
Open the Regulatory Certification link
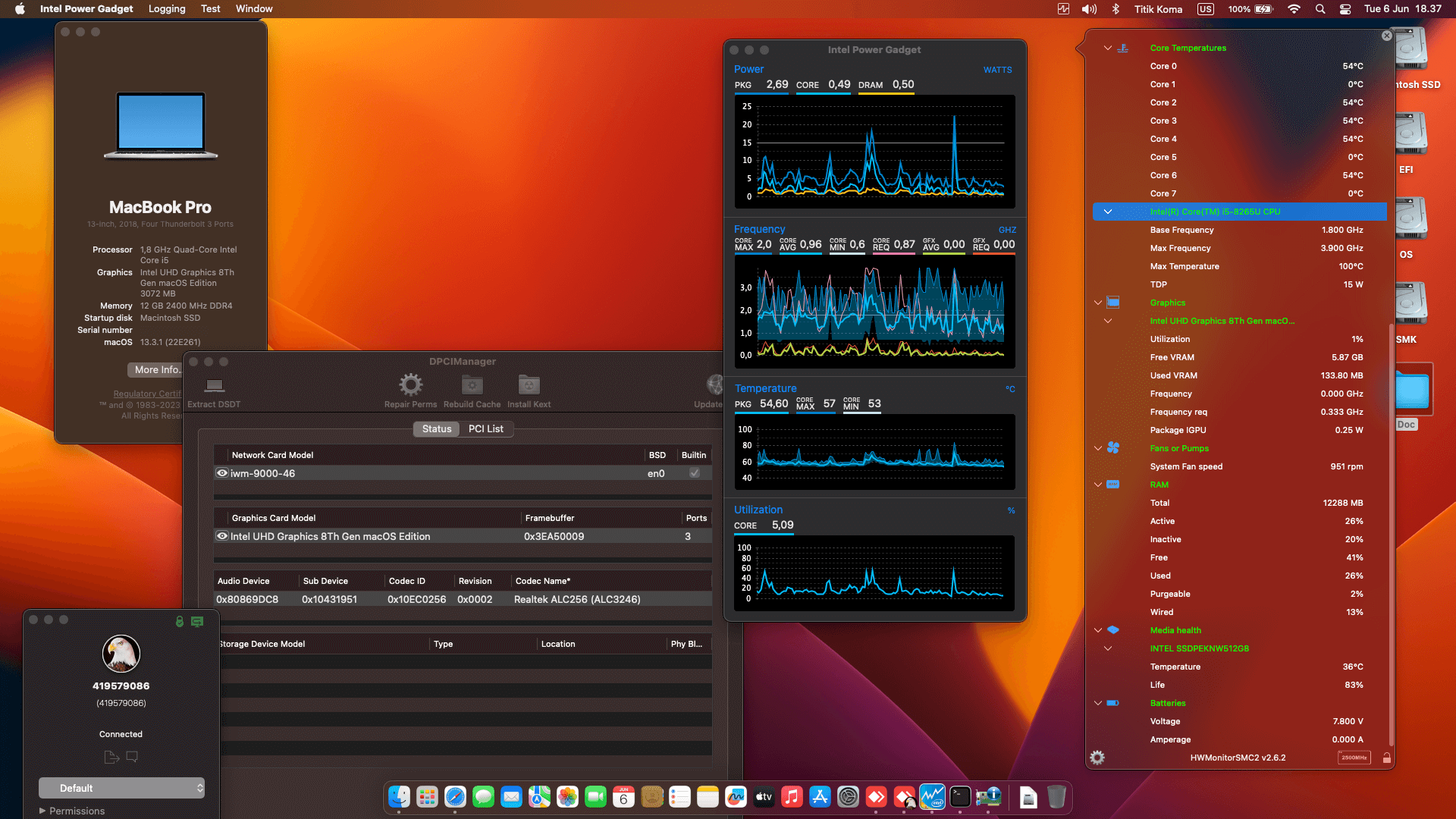[x=147, y=394]
